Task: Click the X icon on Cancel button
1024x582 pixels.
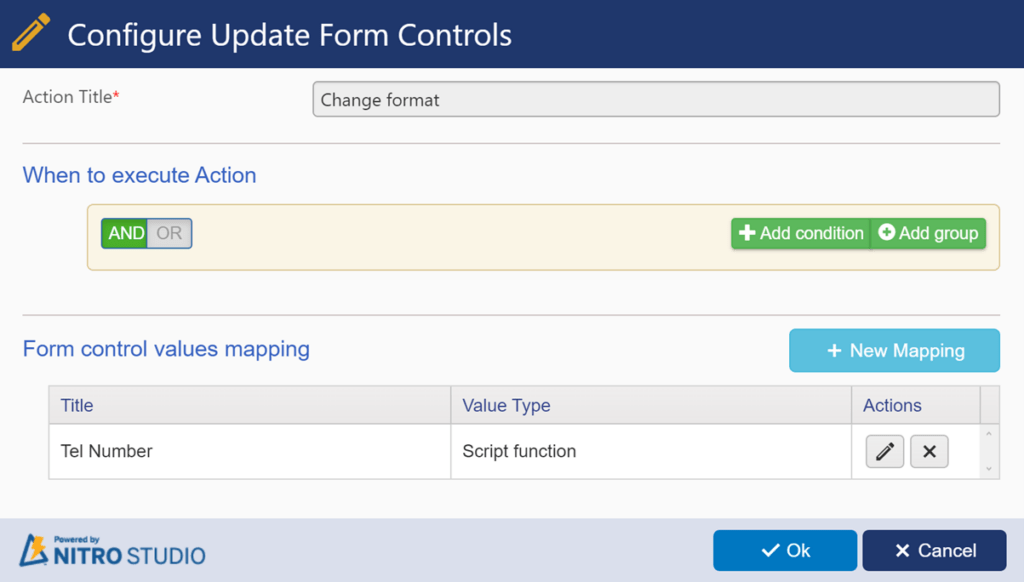Action: [x=903, y=551]
